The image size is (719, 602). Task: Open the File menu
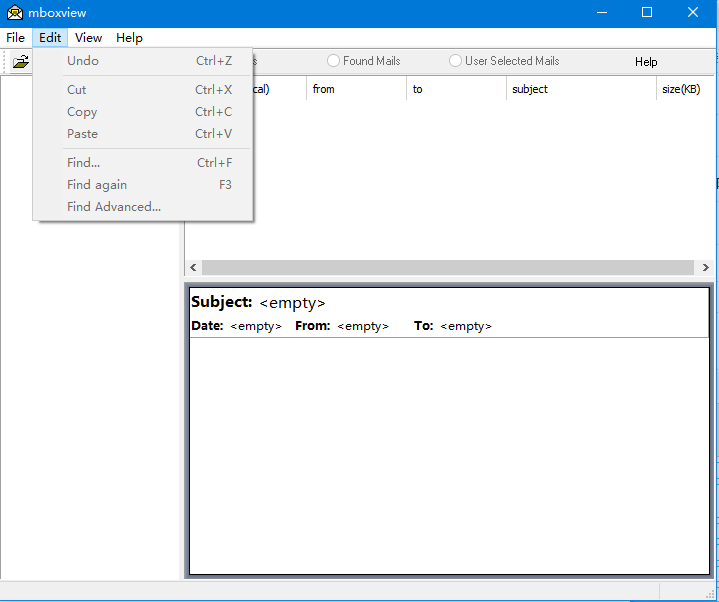(15, 38)
